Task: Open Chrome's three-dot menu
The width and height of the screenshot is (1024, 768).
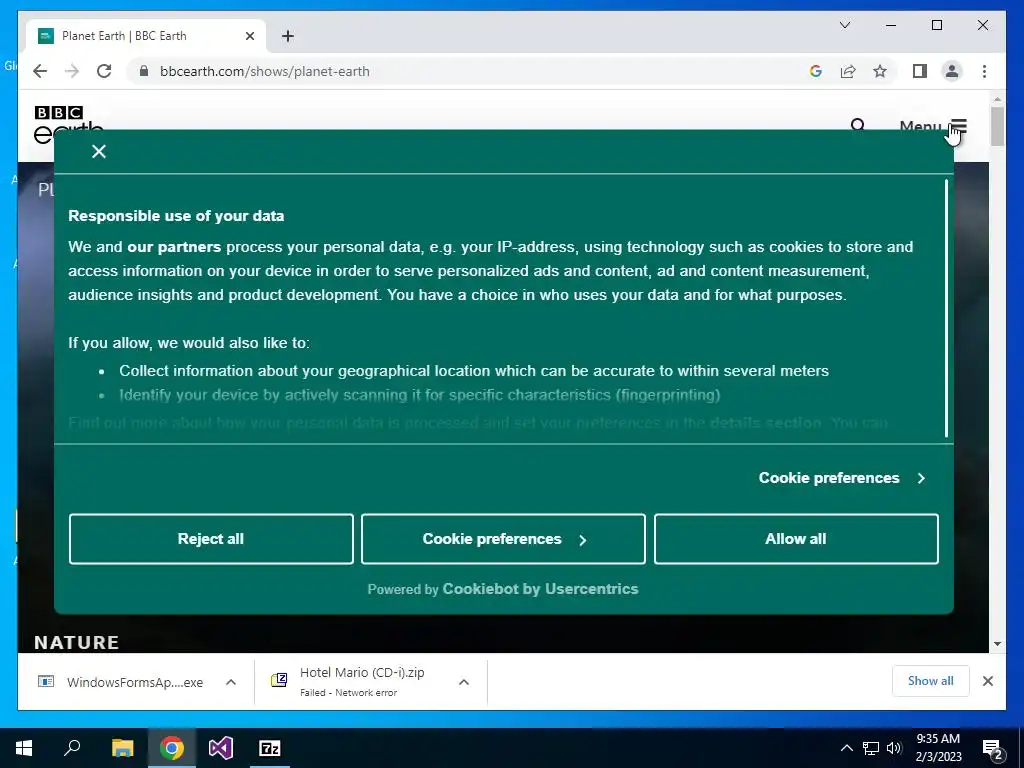Action: coord(984,71)
